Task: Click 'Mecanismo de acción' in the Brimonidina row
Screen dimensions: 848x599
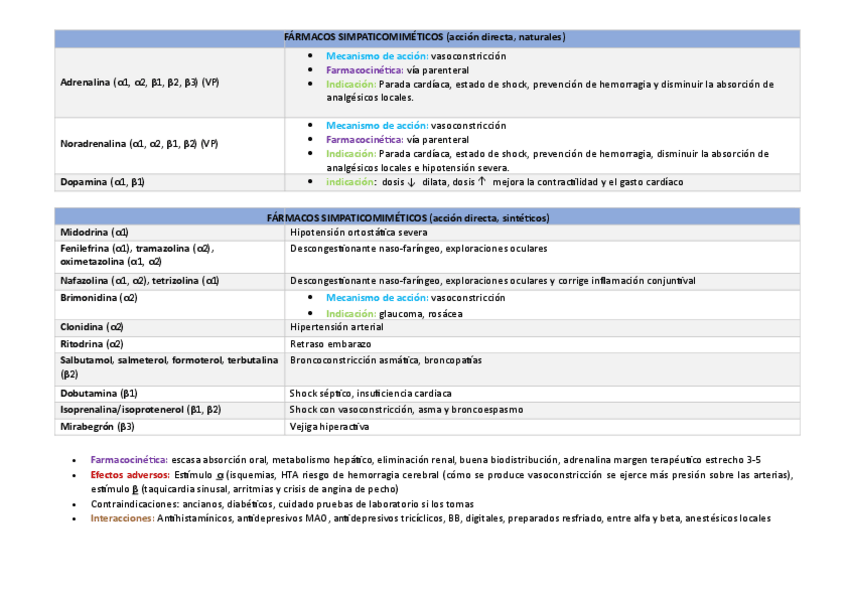Action: [x=377, y=298]
